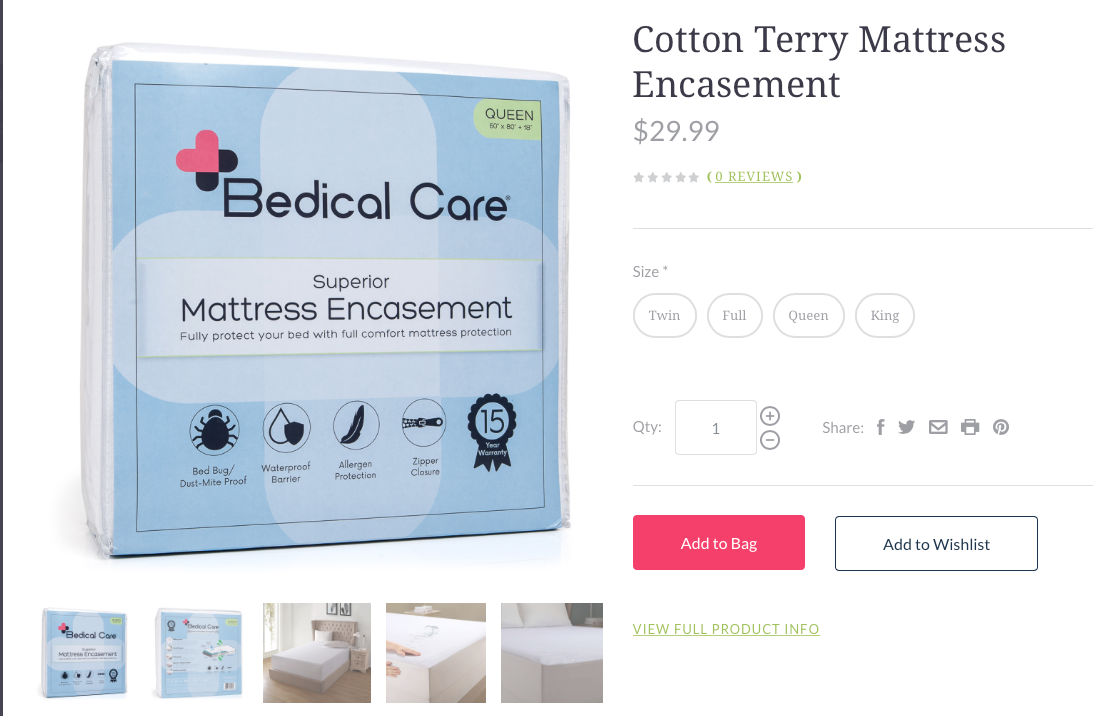The height and width of the screenshot is (716, 1093).
Task: View the hand-on-mattress waterproof thumbnail
Action: (436, 653)
